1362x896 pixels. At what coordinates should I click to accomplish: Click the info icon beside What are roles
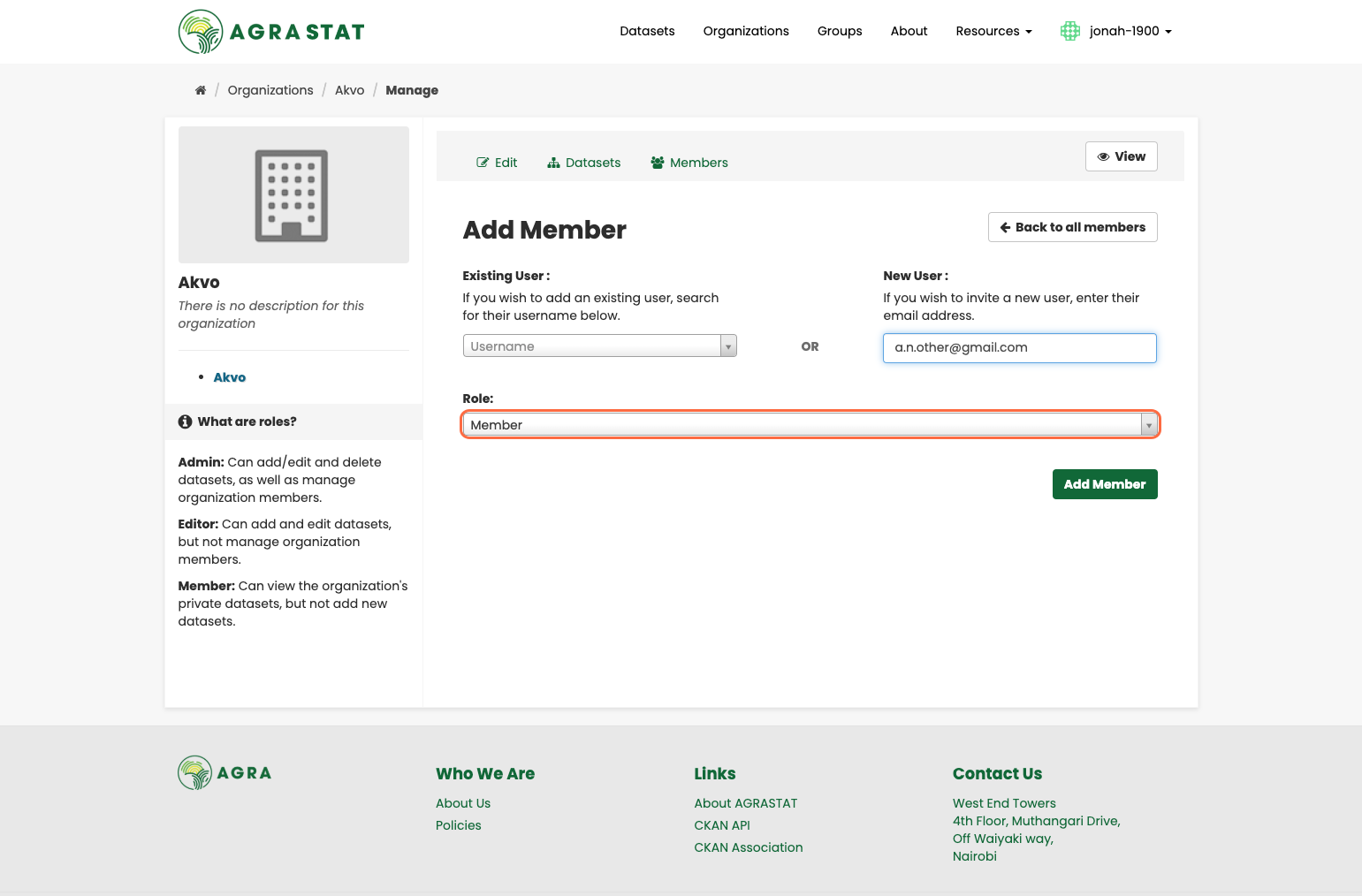tap(185, 421)
